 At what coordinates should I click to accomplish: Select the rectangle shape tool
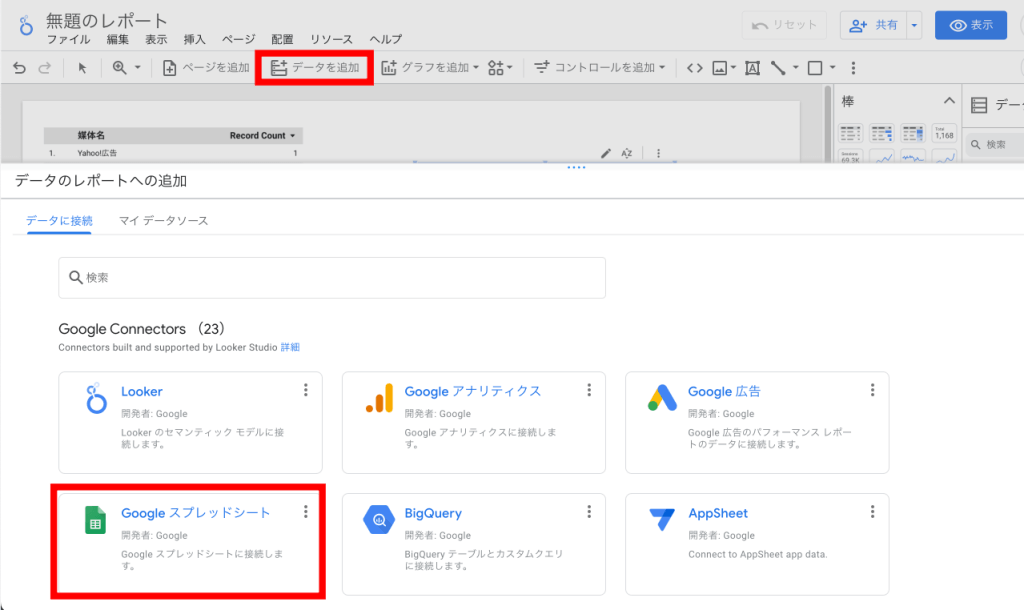coord(815,68)
